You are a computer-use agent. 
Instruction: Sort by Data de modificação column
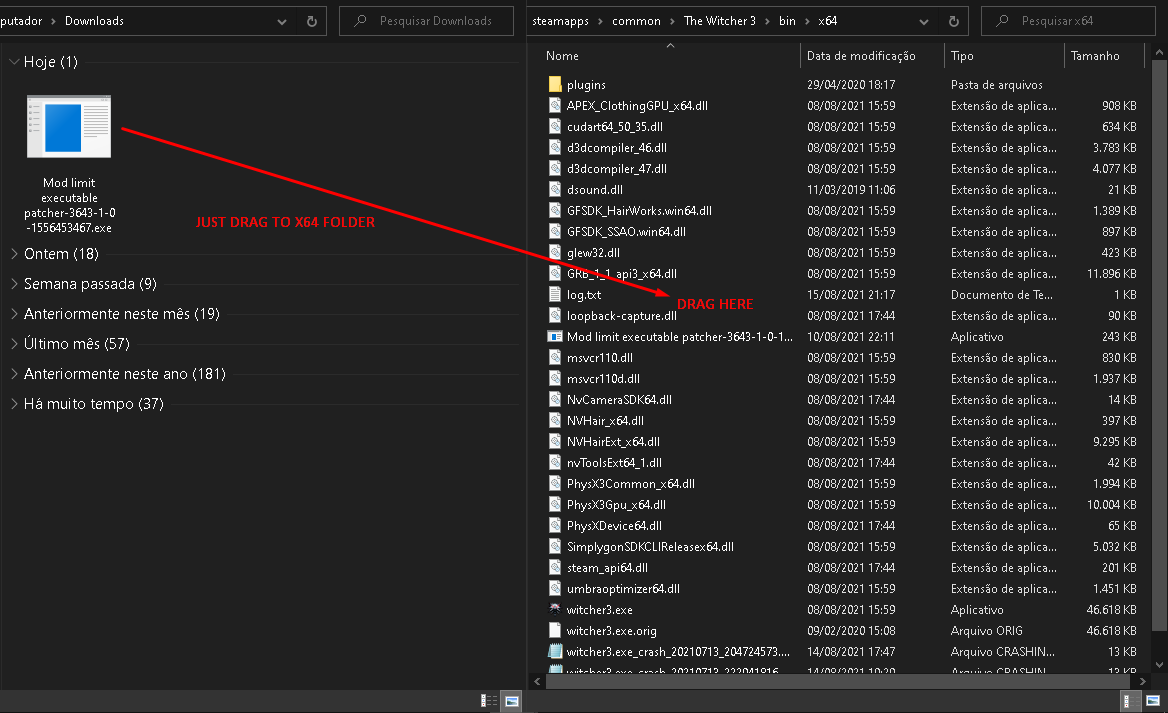click(x=861, y=56)
